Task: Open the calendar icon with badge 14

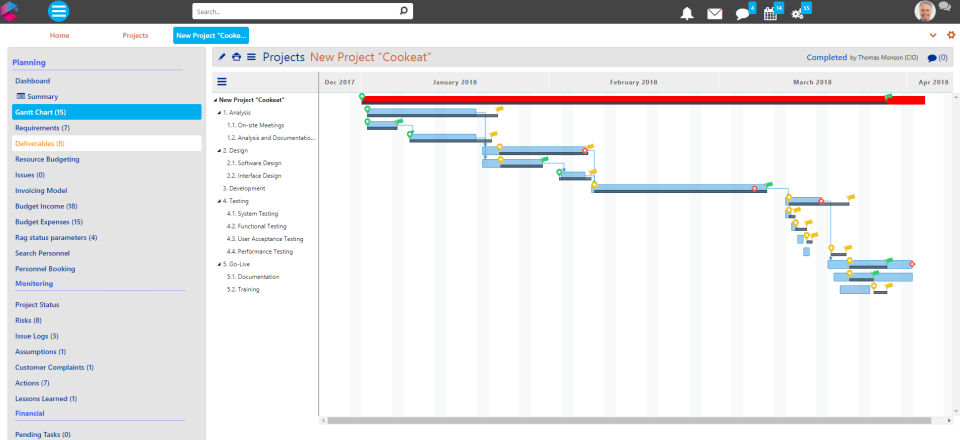Action: pyautogui.click(x=770, y=13)
